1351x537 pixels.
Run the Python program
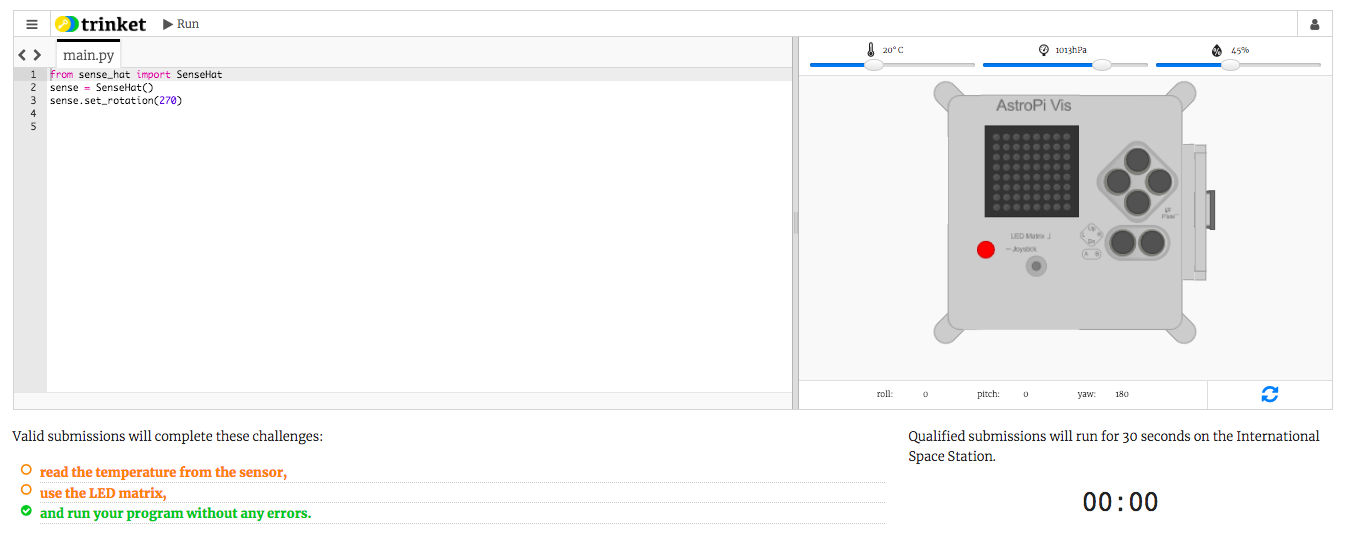pos(181,24)
